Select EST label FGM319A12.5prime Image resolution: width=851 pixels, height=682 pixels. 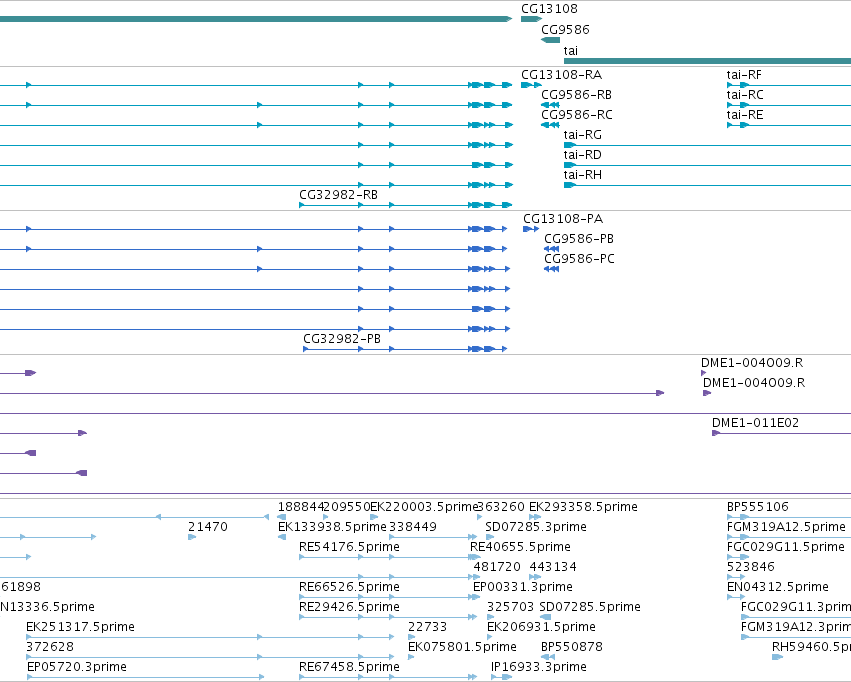click(786, 527)
